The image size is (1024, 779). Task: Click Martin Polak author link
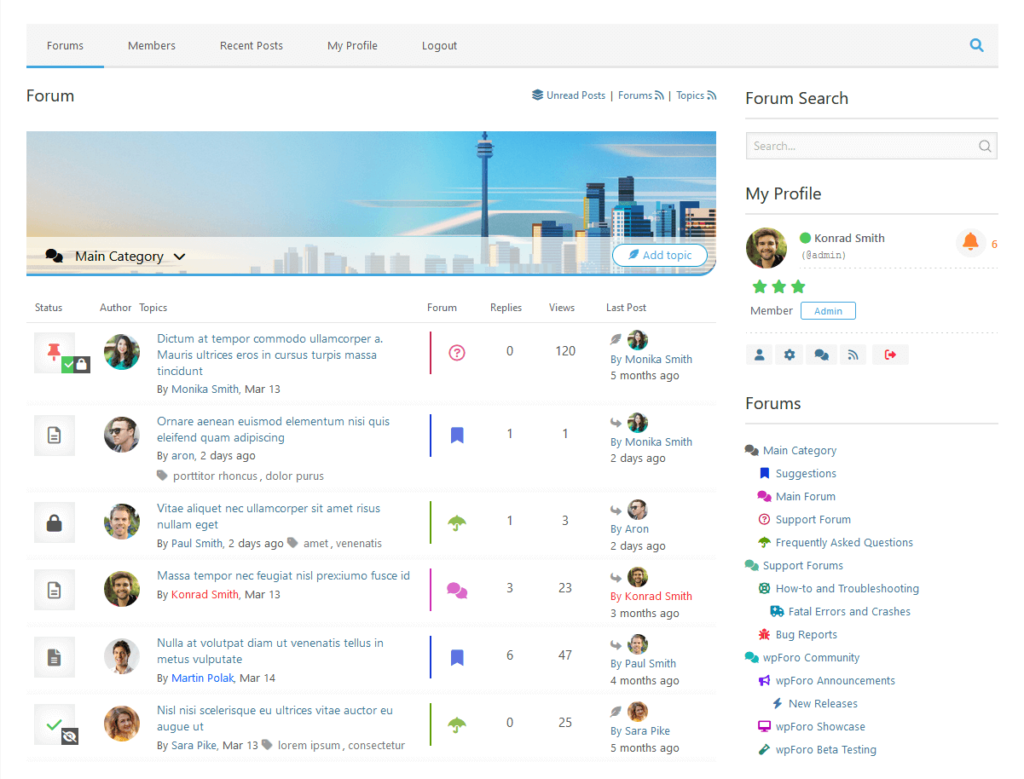click(x=202, y=678)
